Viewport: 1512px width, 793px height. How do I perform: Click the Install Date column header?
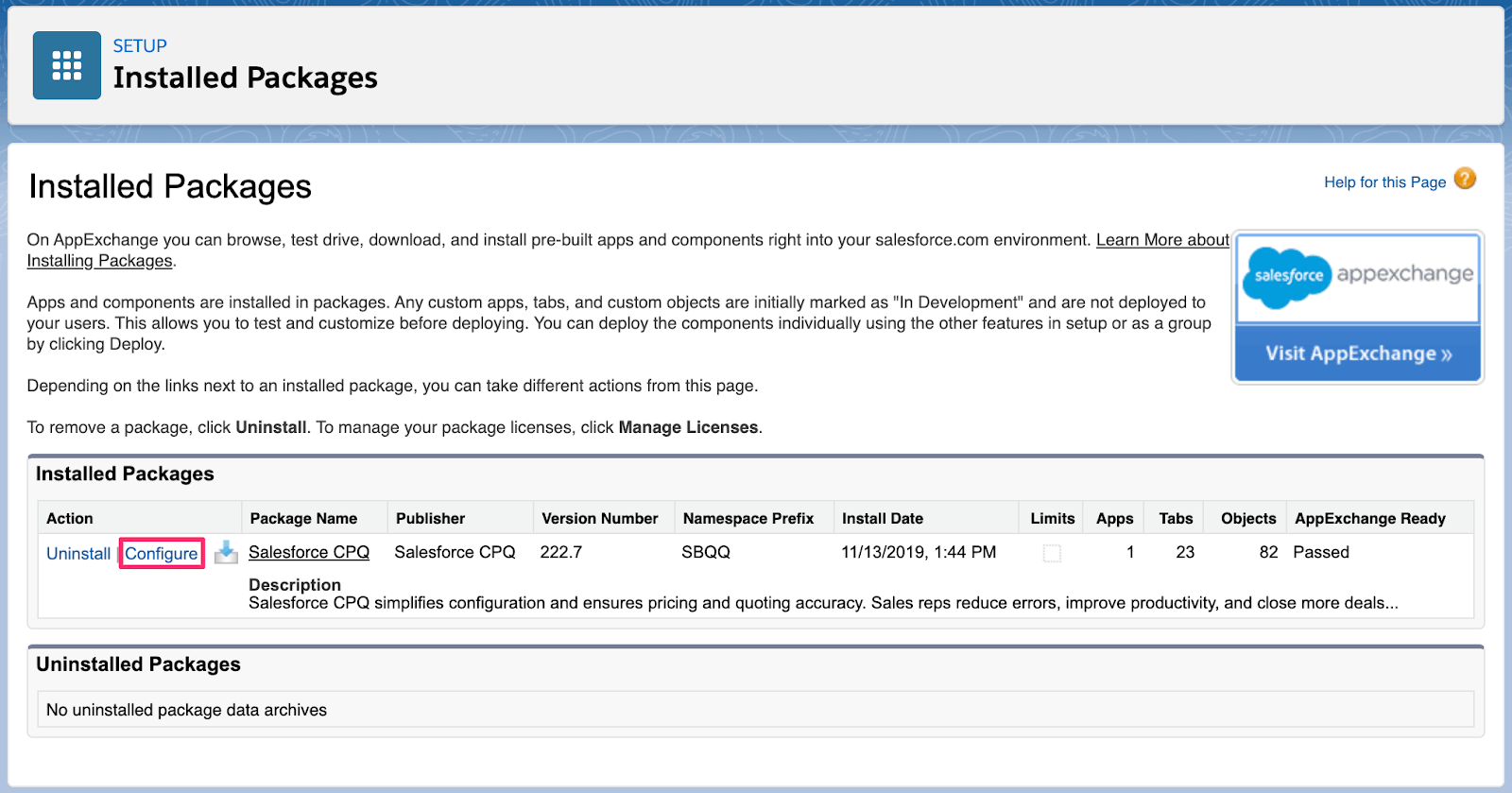883,518
